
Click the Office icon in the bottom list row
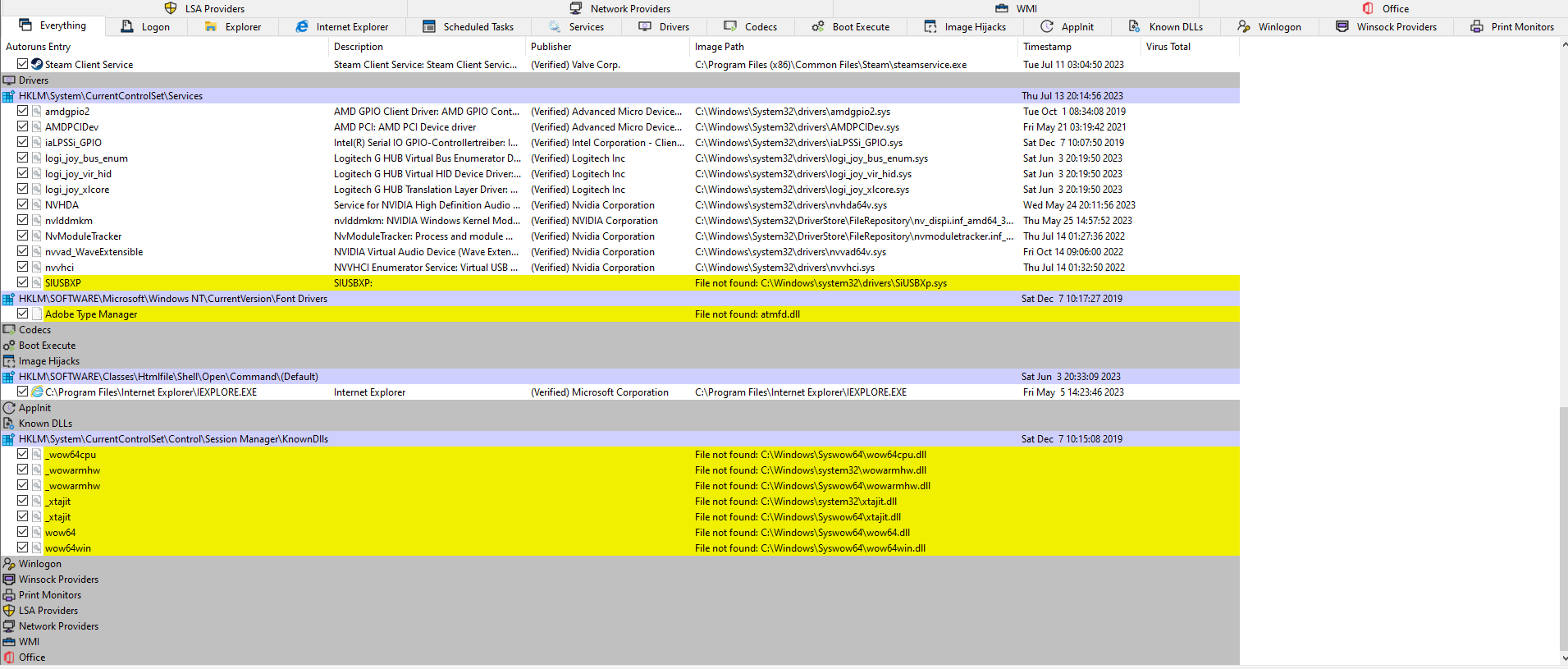9,658
